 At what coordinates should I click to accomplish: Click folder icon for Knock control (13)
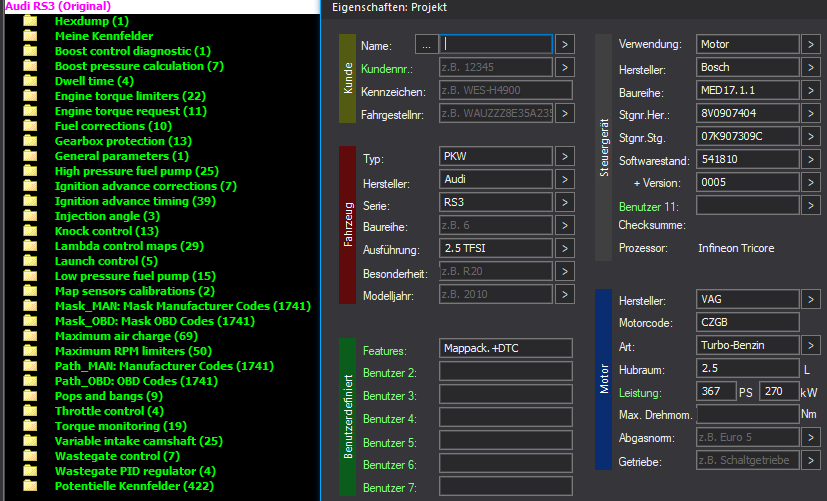(31, 231)
